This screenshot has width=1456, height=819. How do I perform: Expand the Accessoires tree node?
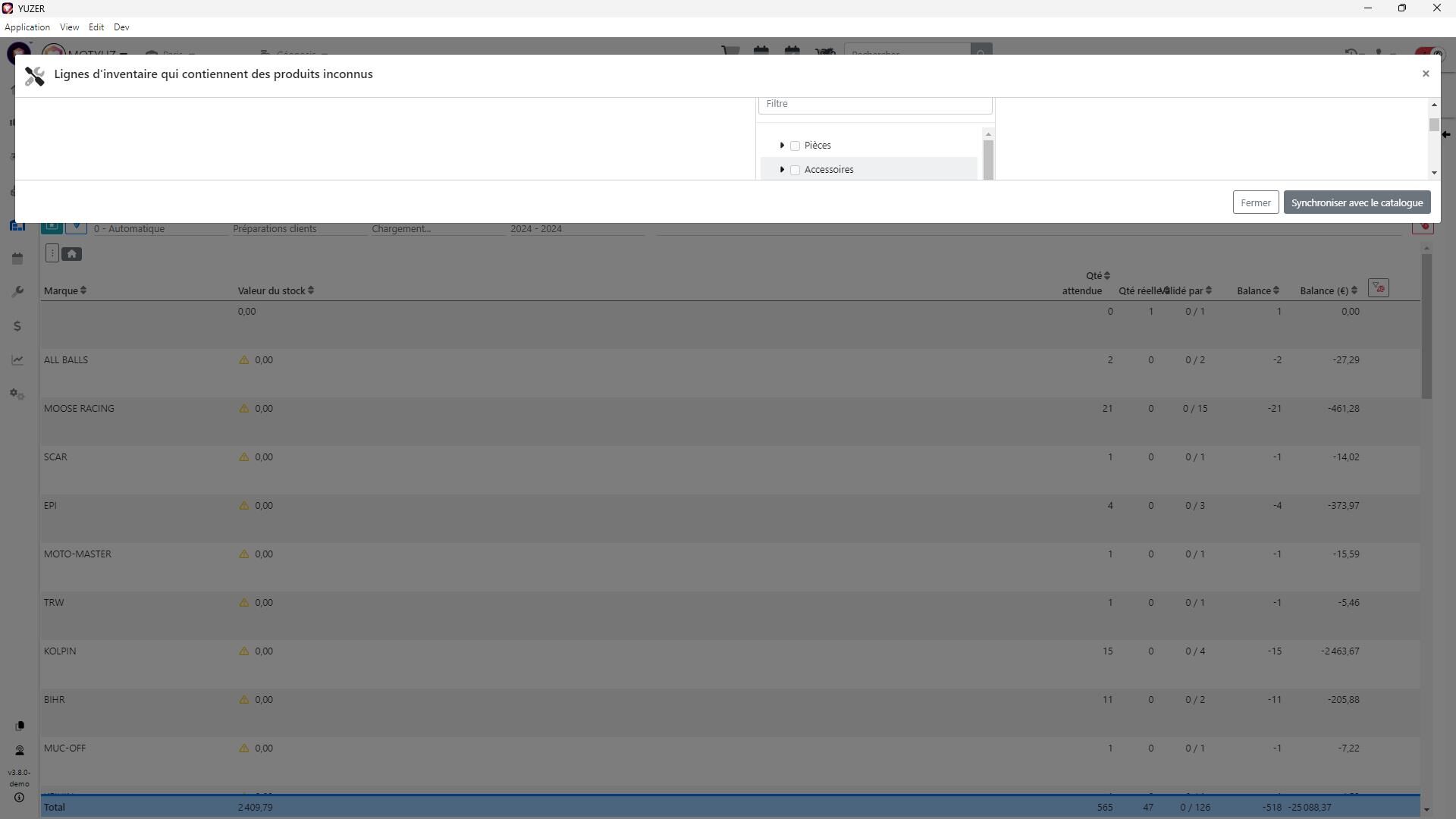782,170
